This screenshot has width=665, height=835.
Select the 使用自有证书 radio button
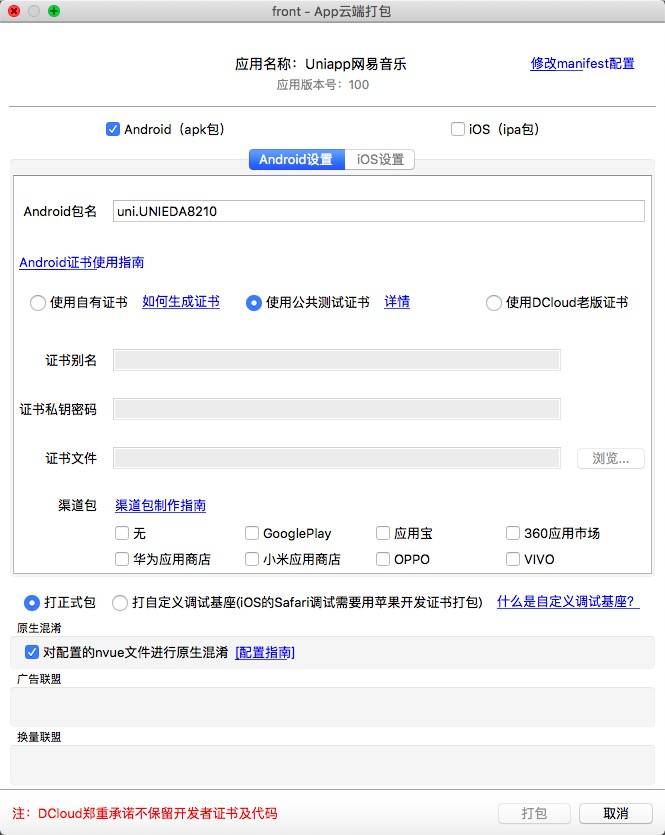coord(38,303)
